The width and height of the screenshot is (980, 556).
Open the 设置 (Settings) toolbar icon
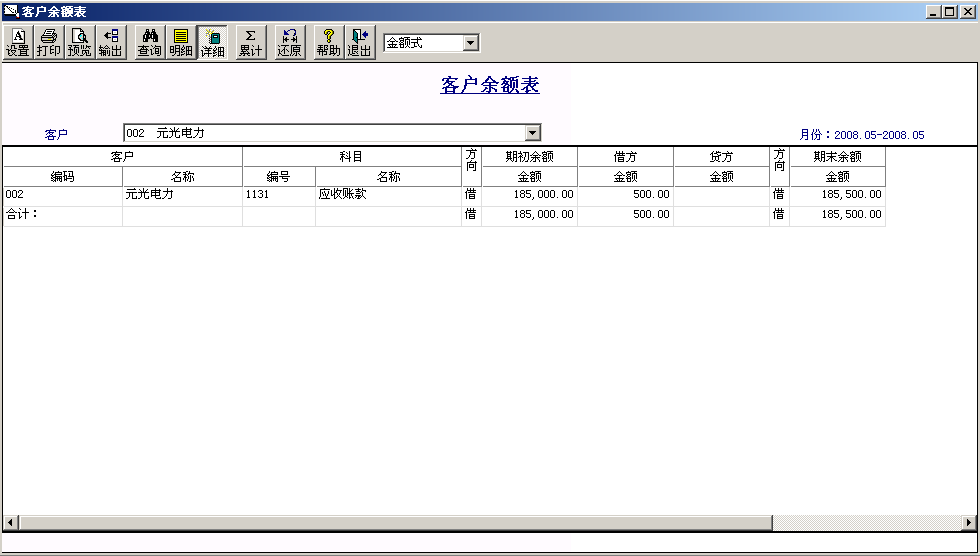[x=18, y=42]
